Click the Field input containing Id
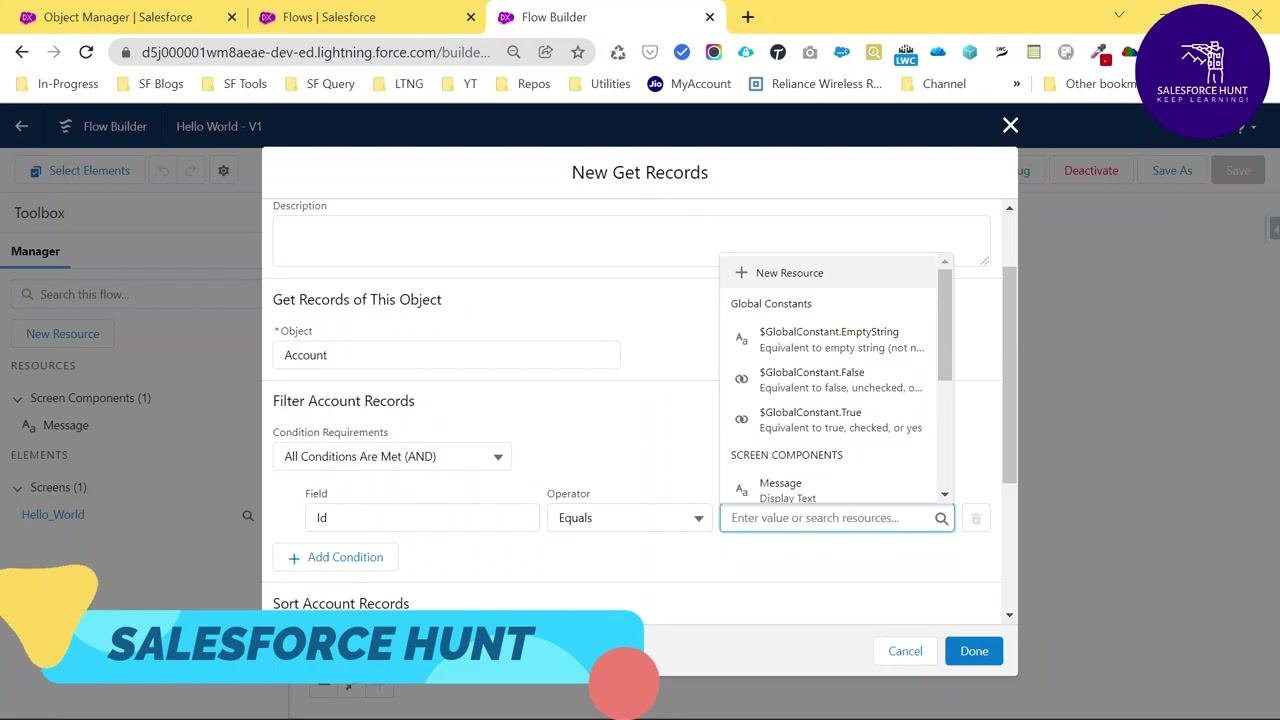 tap(422, 518)
